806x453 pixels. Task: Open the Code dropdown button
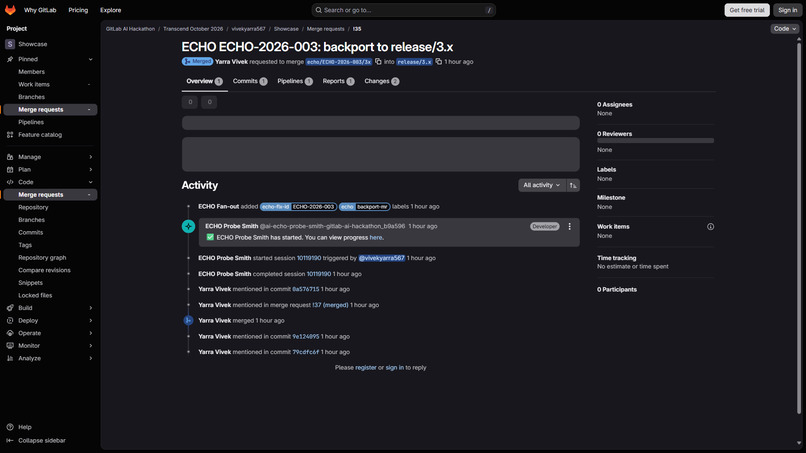click(x=785, y=29)
